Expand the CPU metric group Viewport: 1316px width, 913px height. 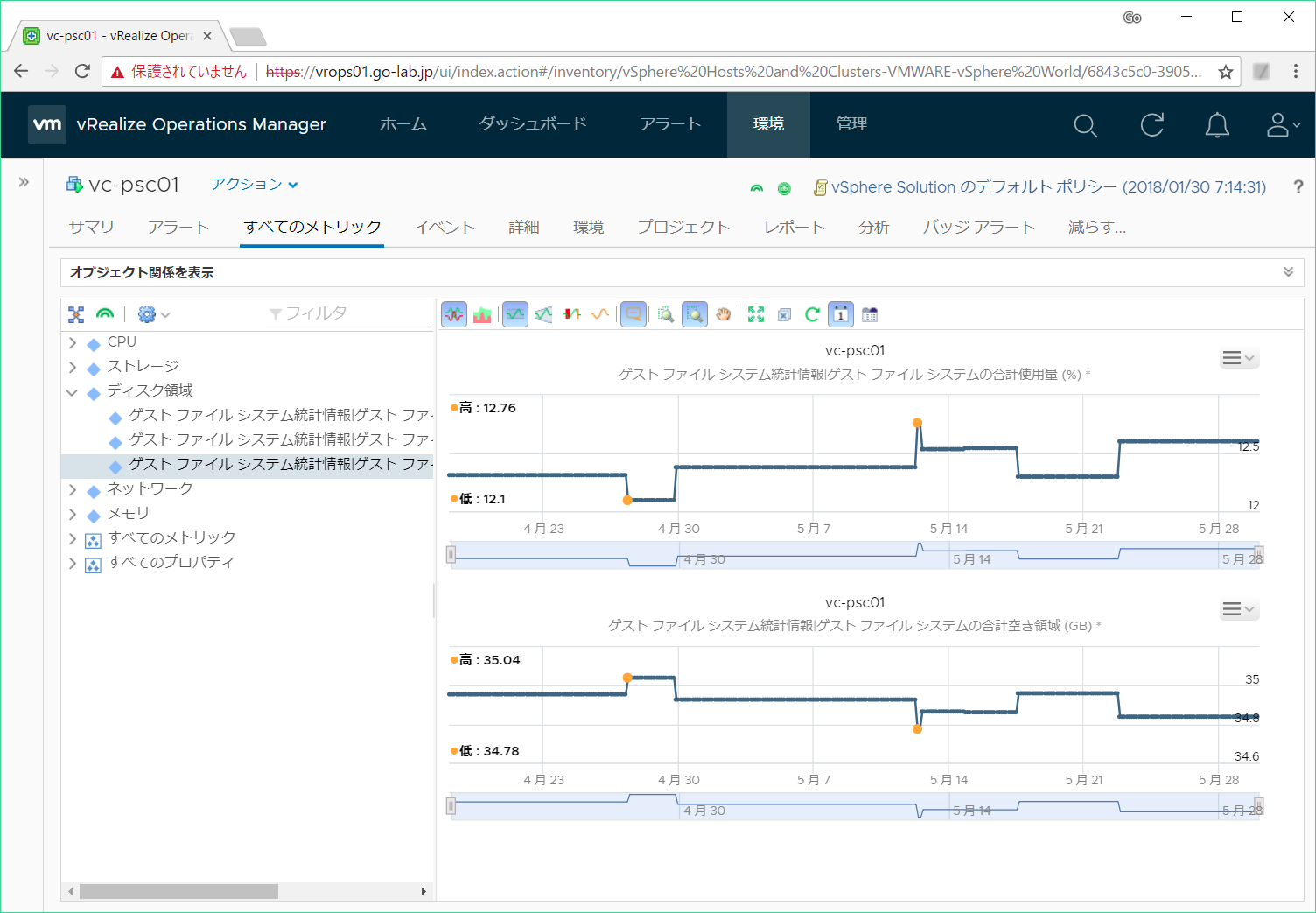click(x=73, y=342)
